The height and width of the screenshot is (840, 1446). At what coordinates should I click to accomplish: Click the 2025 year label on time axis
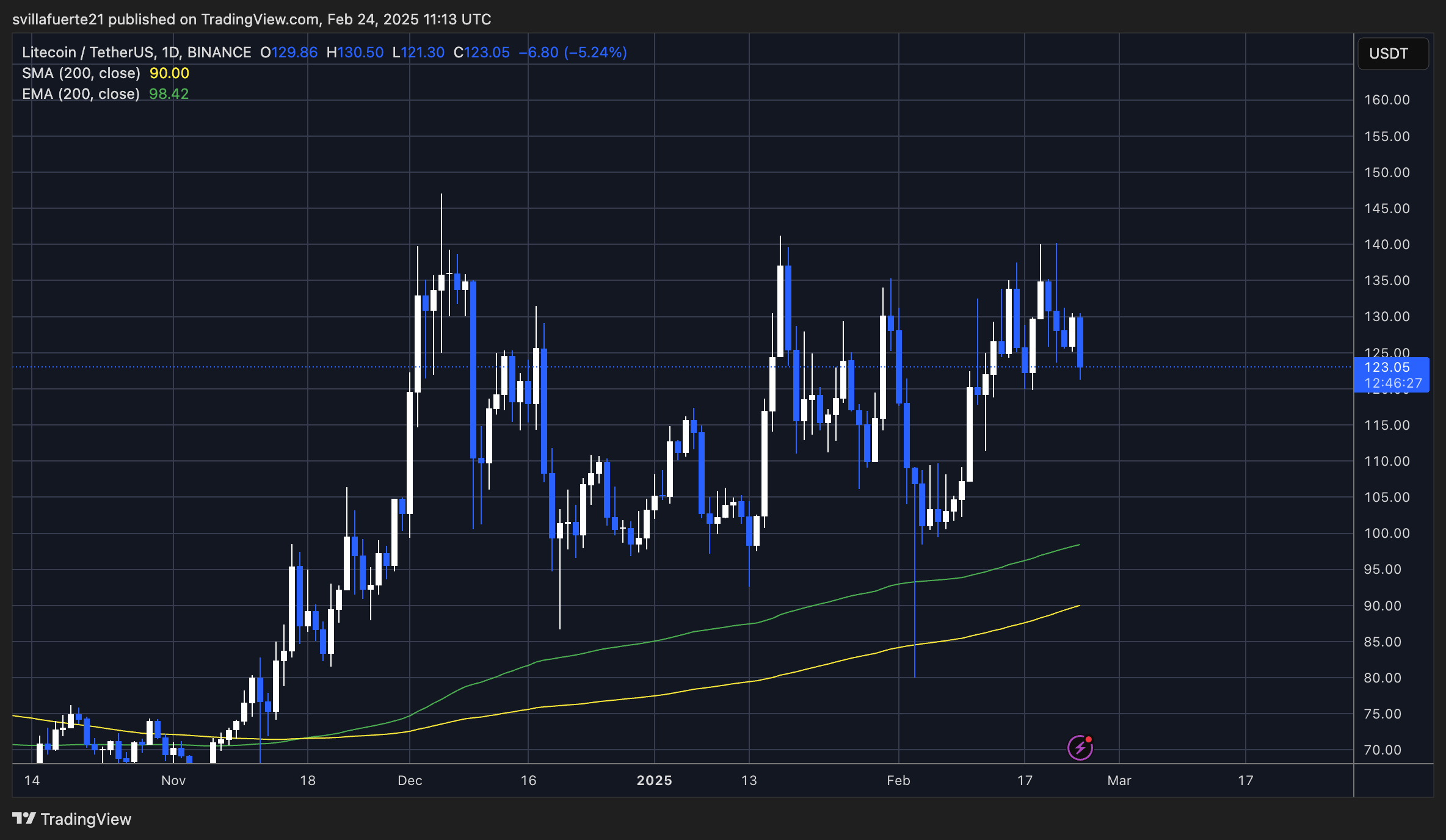[x=654, y=780]
